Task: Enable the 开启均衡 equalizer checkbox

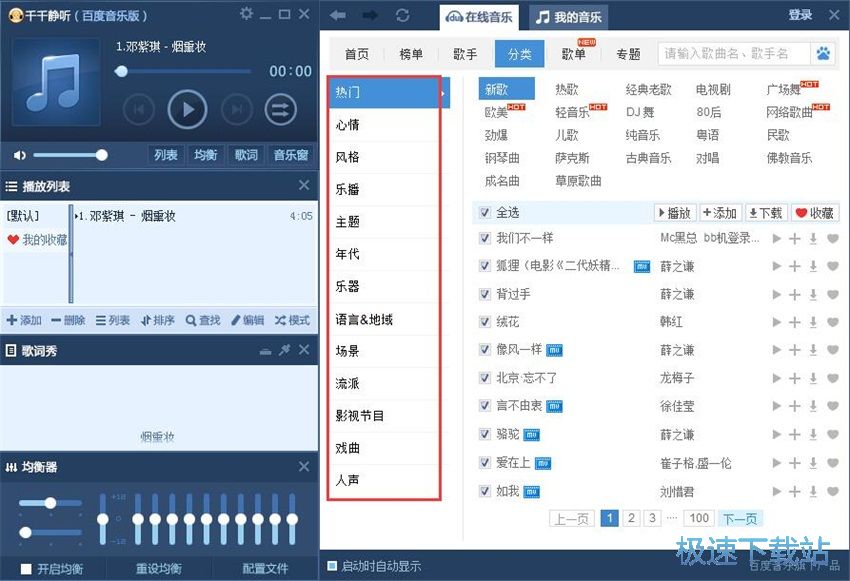Action: pos(26,569)
